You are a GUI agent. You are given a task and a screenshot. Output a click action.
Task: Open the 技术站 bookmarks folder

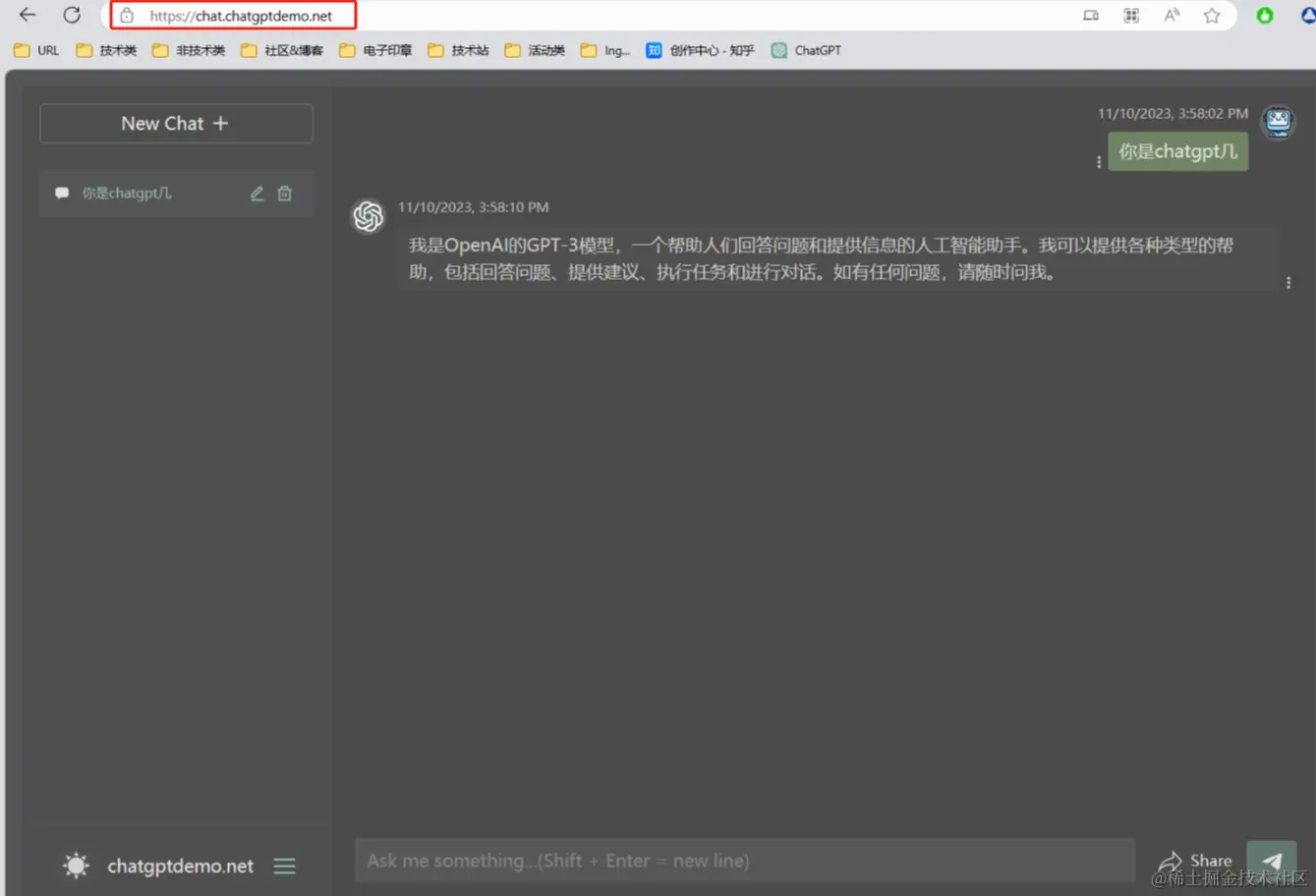coord(458,50)
